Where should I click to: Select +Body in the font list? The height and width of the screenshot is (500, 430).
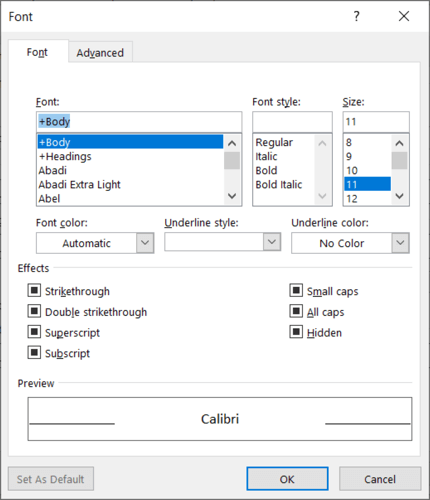click(130, 142)
